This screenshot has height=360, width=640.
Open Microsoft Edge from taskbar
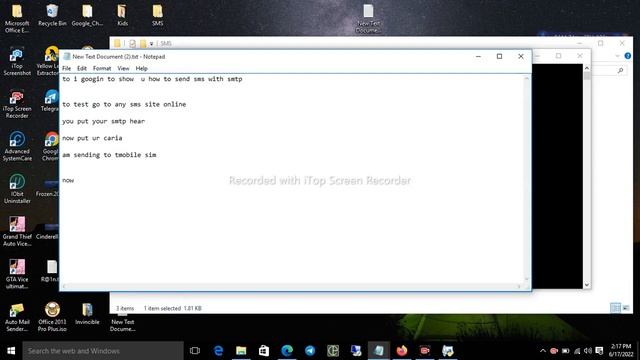pyautogui.click(x=287, y=351)
